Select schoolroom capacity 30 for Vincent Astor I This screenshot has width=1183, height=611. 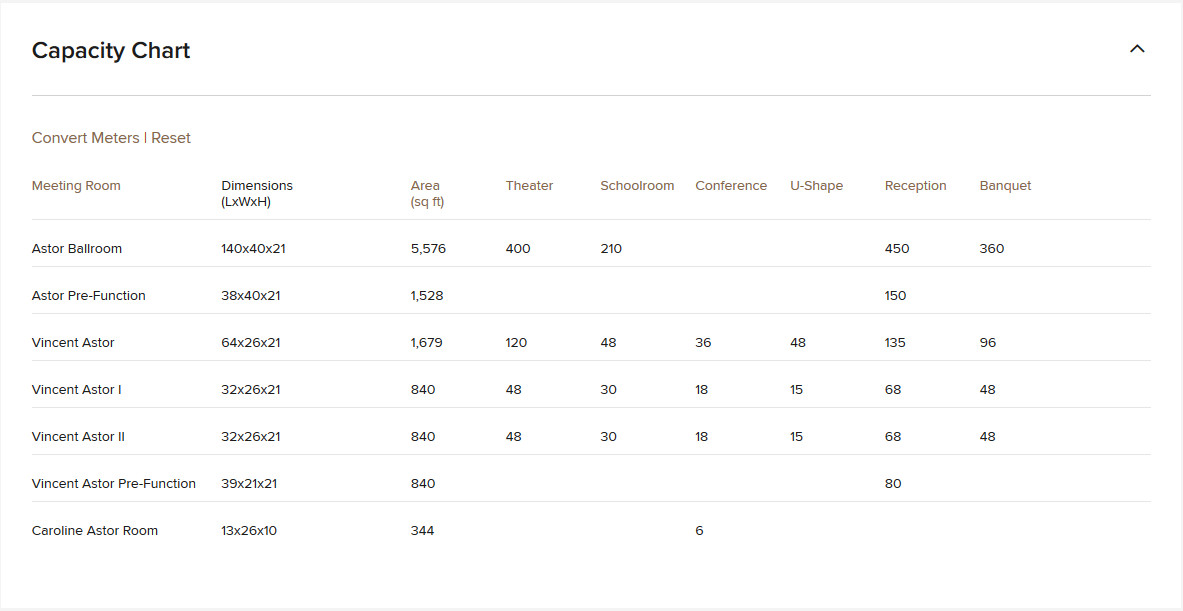[608, 390]
